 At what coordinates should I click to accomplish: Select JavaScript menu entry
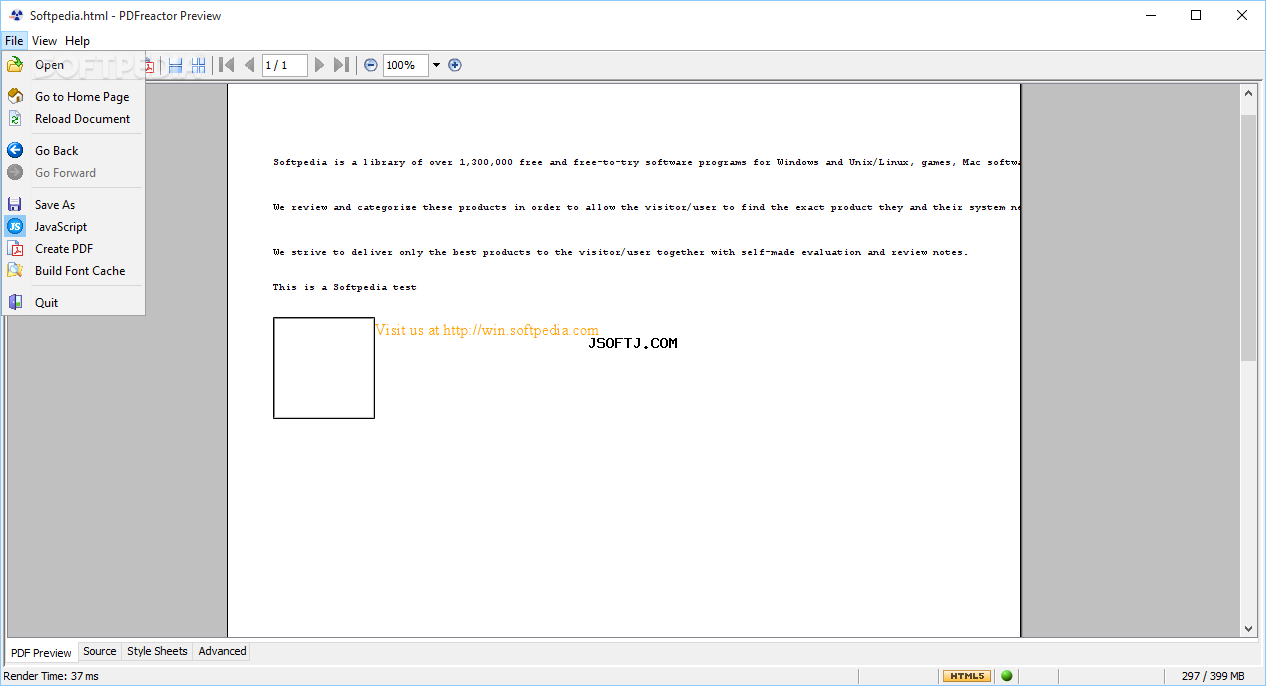click(74, 227)
